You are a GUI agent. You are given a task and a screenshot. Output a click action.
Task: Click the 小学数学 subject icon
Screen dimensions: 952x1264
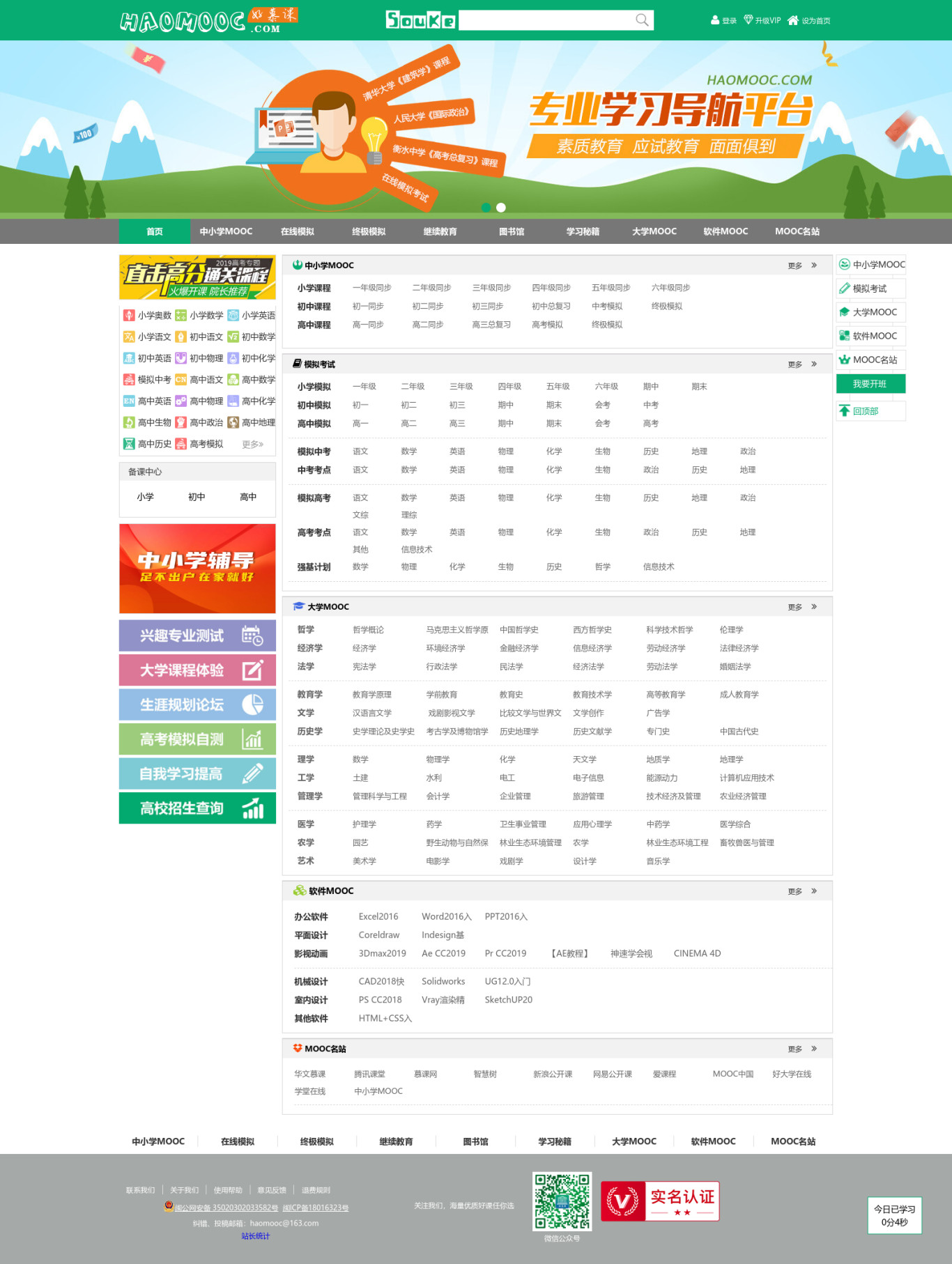click(x=181, y=316)
